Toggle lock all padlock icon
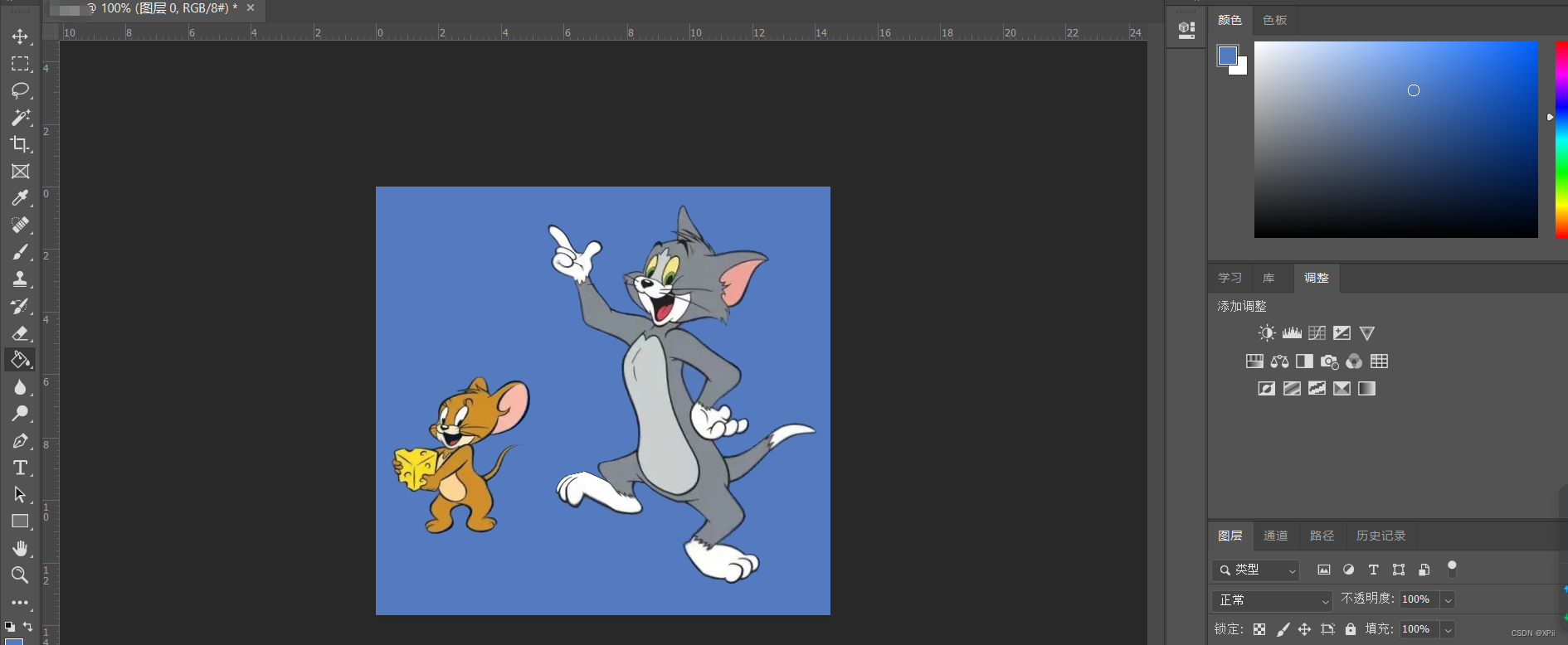Screen dimensions: 1568x645 click(1350, 629)
